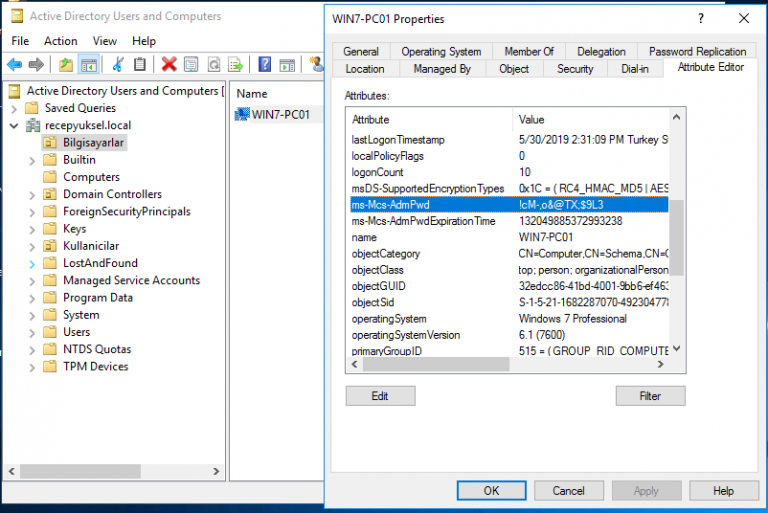Expand the Saved Queries node
The height and width of the screenshot is (513, 768).
14,108
